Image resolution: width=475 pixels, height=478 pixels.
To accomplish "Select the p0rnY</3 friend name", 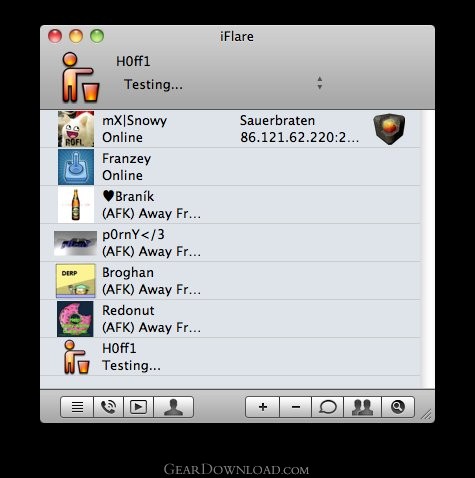I will coord(133,235).
